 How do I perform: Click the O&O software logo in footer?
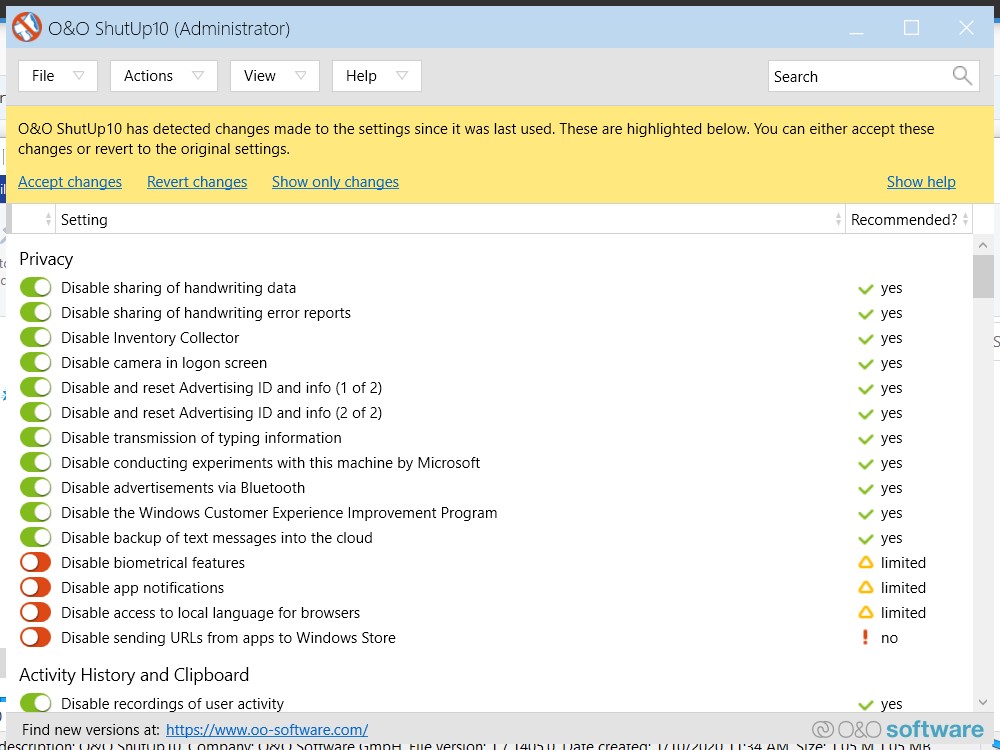(898, 730)
